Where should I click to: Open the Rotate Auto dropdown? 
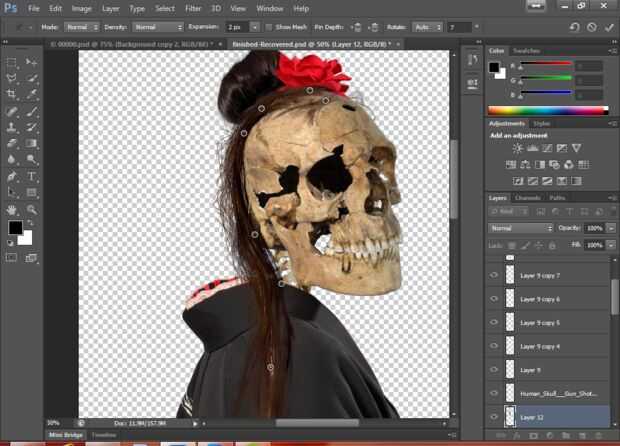[x=427, y=27]
